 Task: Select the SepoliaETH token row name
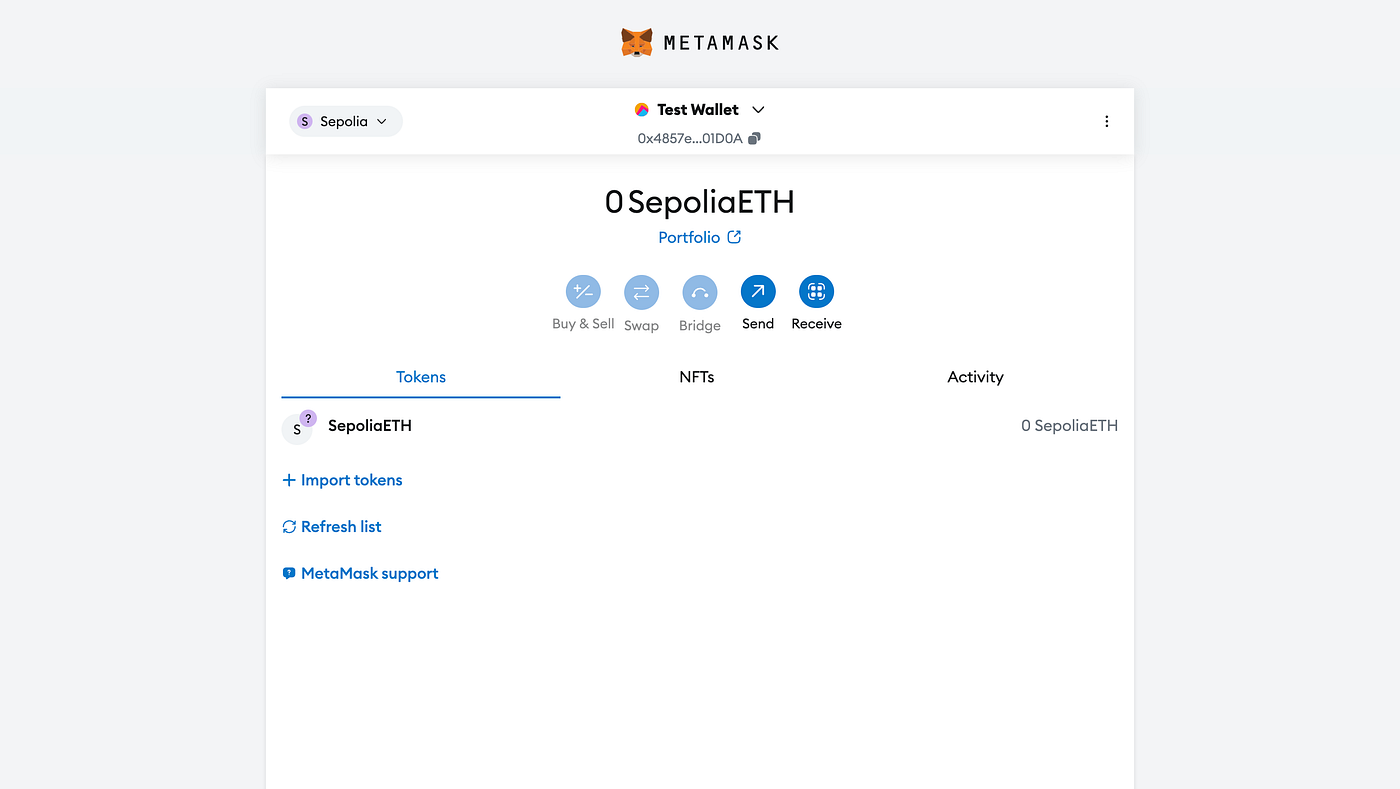(370, 425)
